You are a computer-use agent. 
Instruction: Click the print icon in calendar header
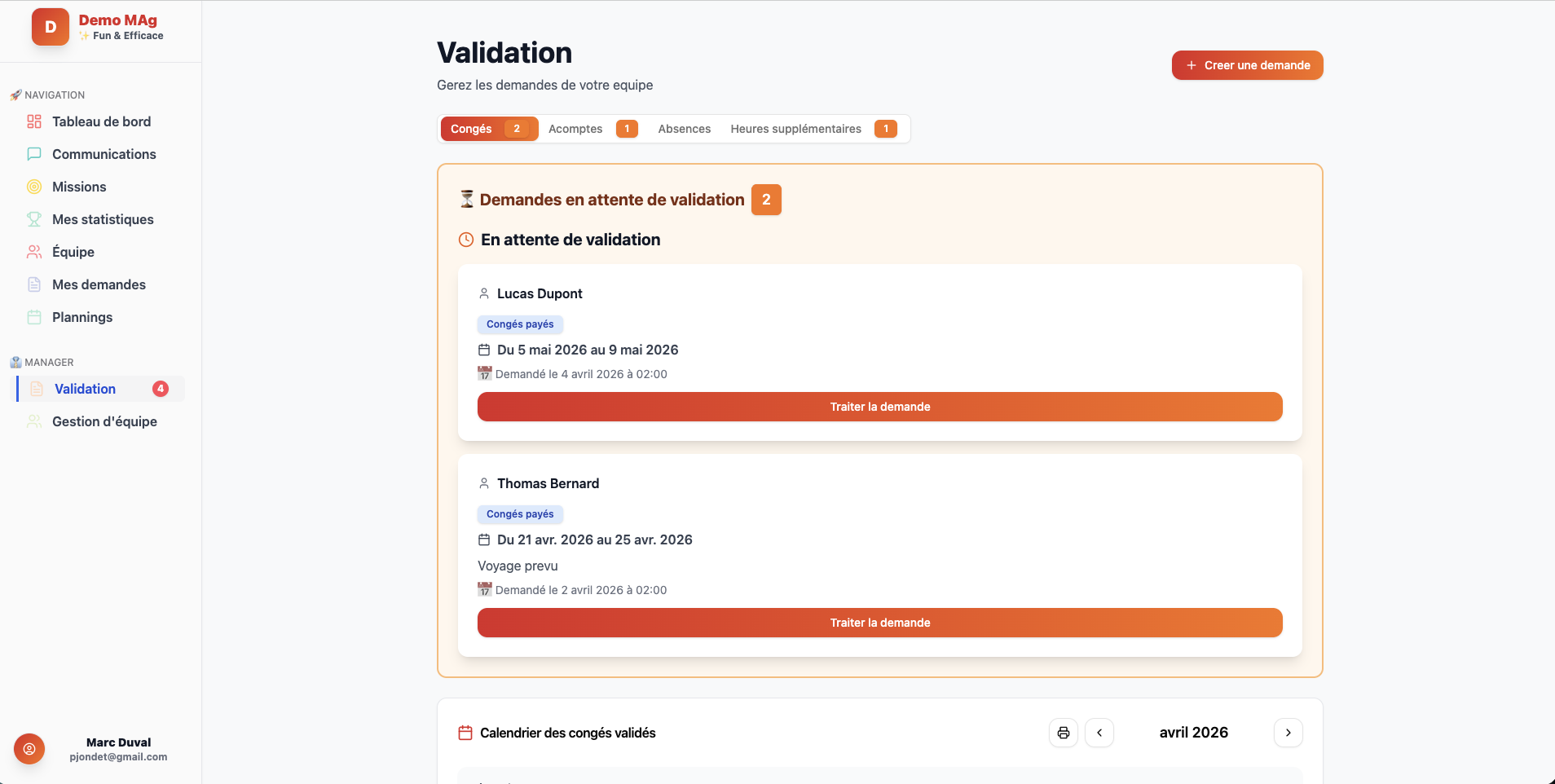click(1063, 732)
